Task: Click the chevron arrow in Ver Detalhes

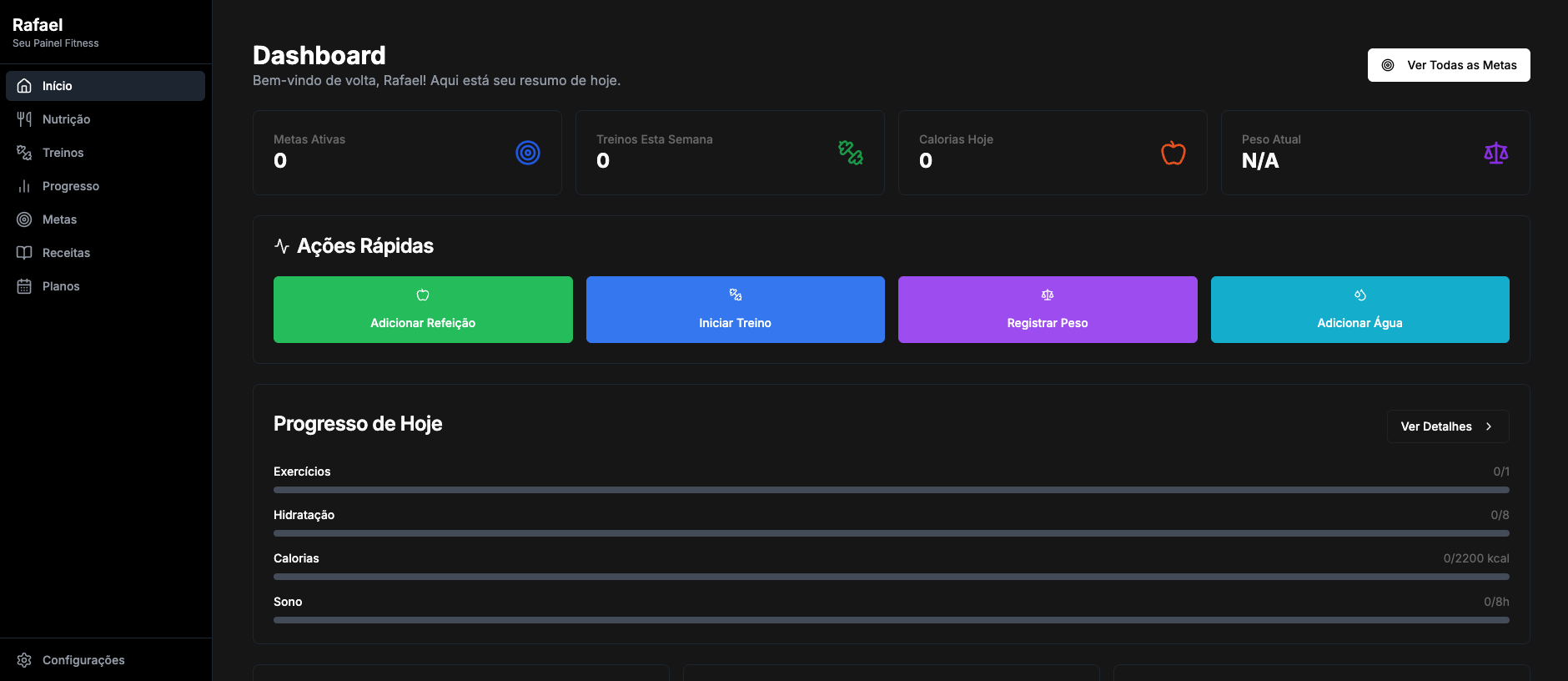Action: pos(1489,426)
